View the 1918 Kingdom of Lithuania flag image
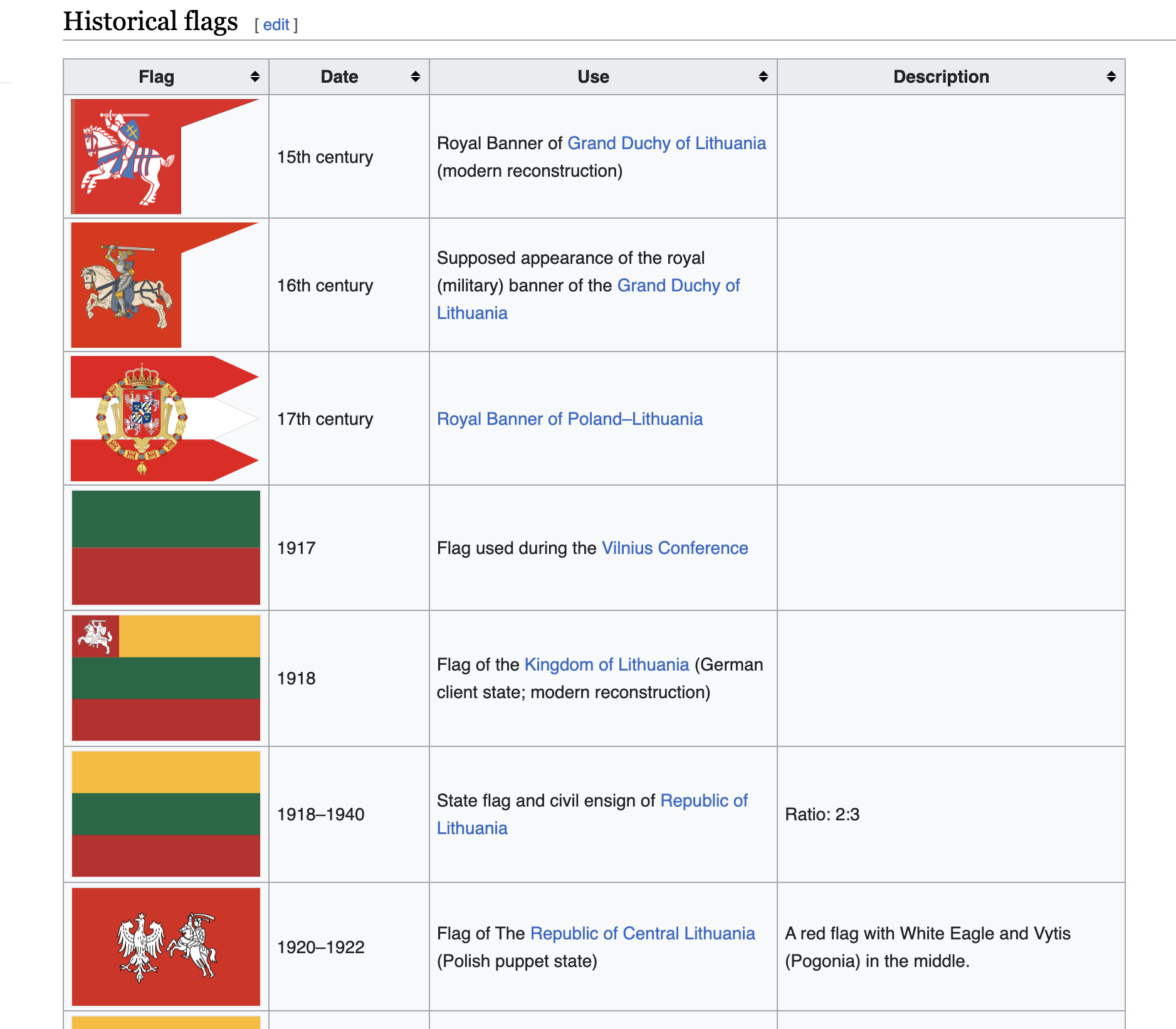Image resolution: width=1176 pixels, height=1029 pixels. [166, 678]
